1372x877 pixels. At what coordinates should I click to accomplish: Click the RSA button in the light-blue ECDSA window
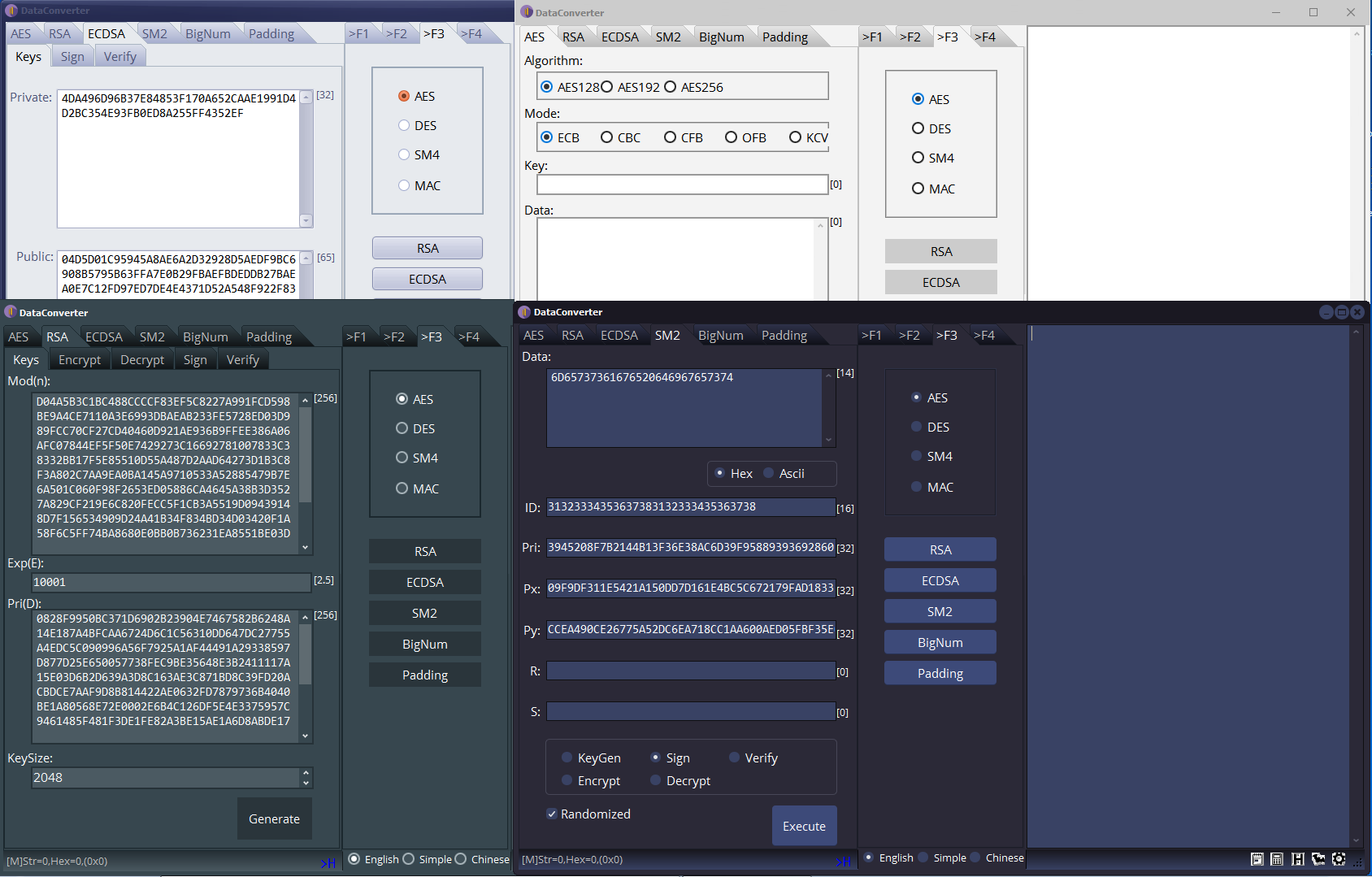pyautogui.click(x=428, y=249)
